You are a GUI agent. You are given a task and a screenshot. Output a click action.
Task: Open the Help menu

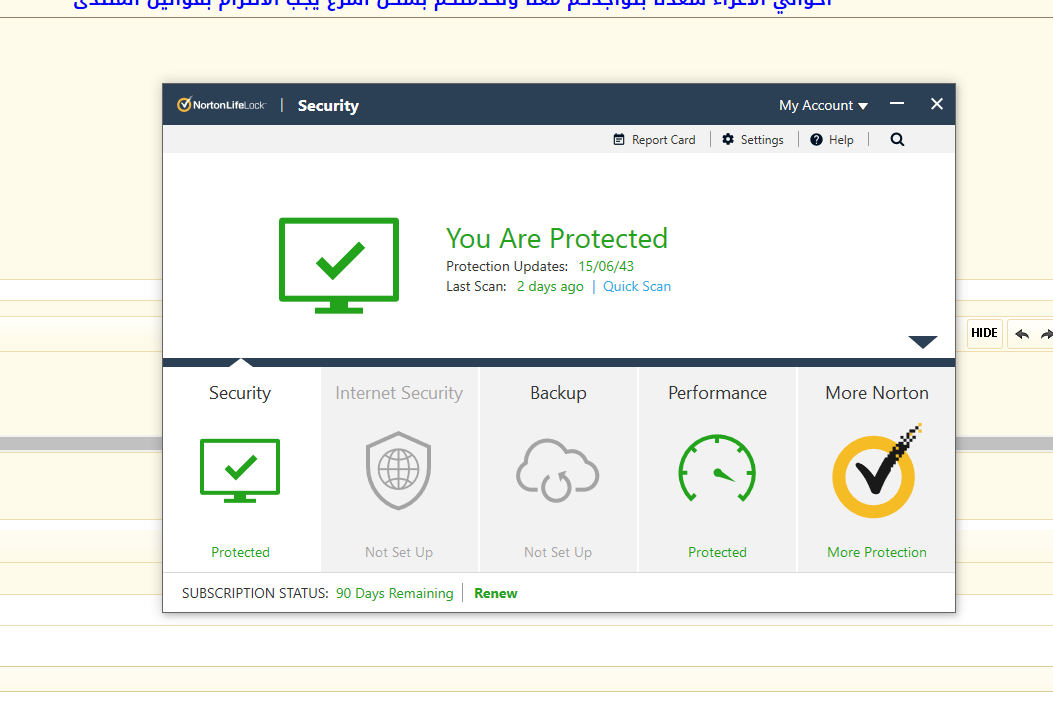831,140
